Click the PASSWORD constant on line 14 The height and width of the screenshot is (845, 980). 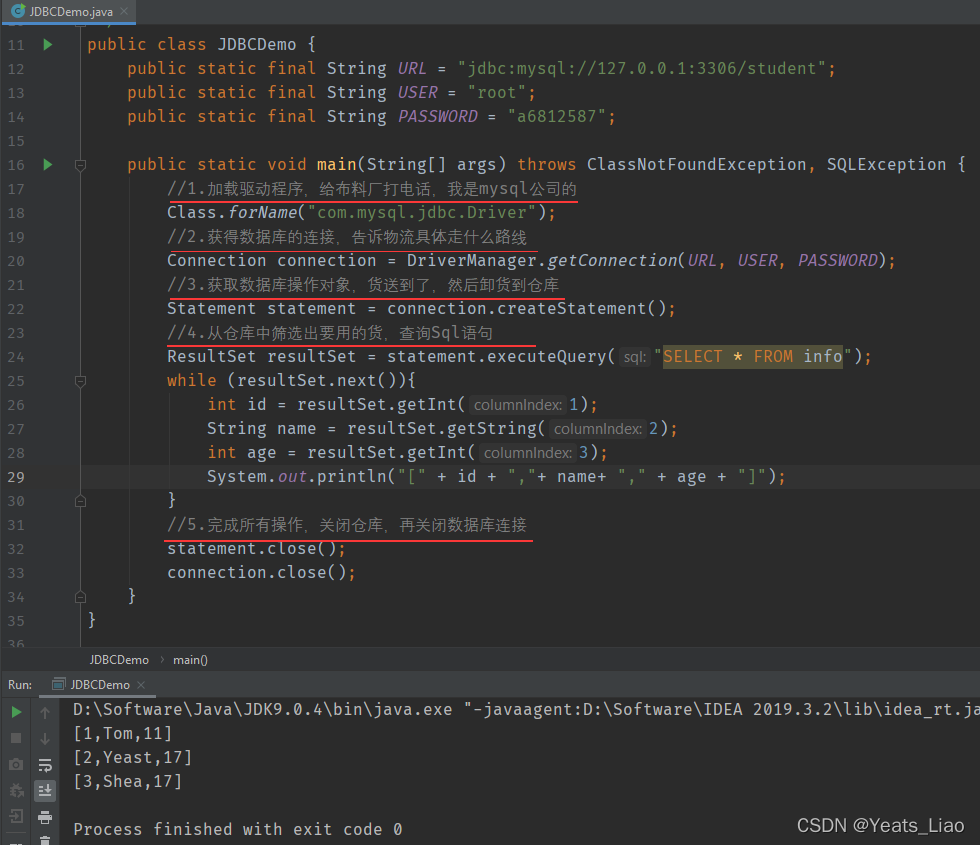(x=438, y=116)
